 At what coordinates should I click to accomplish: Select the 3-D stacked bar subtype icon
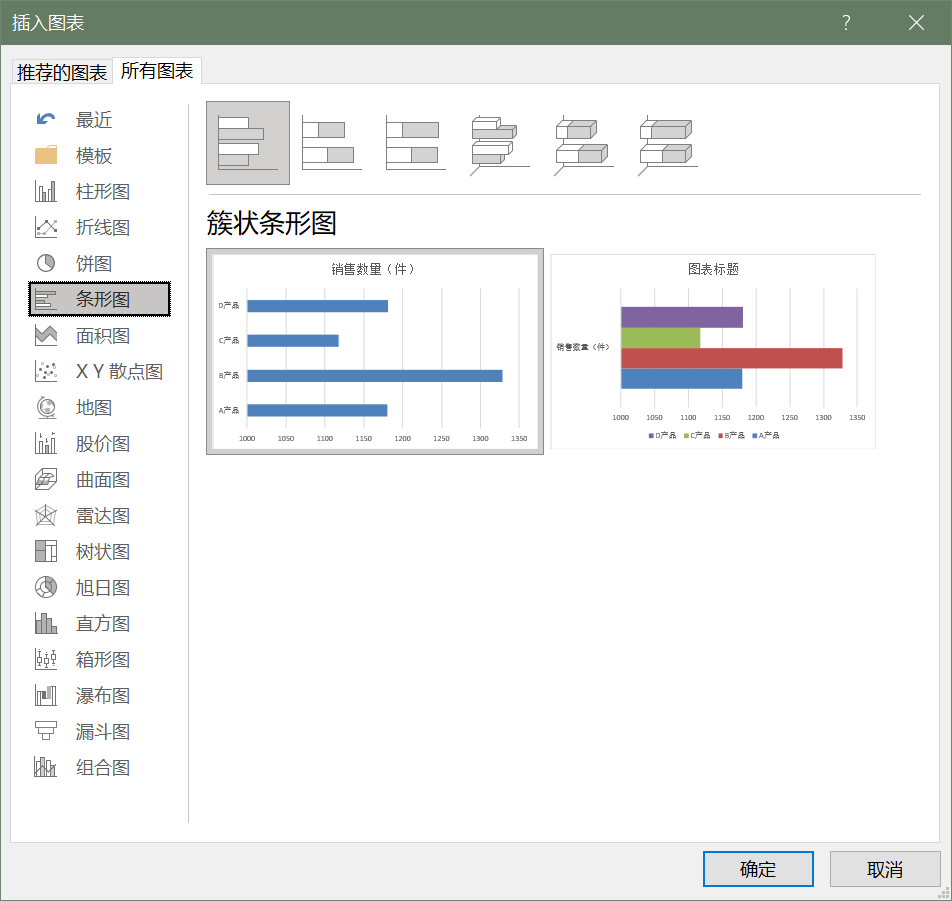click(583, 143)
